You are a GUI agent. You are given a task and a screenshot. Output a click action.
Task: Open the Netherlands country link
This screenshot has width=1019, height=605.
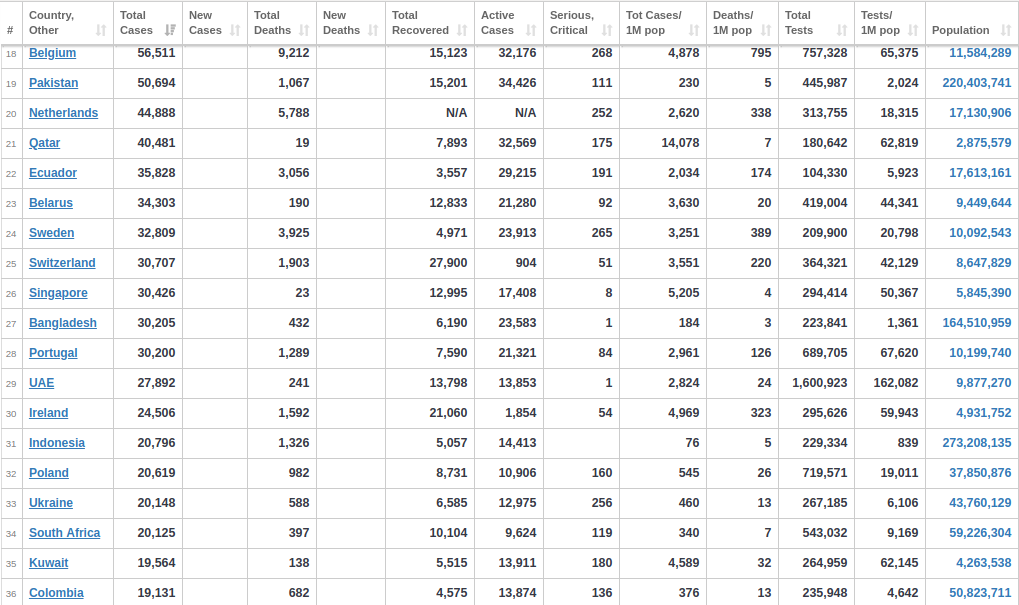64,112
